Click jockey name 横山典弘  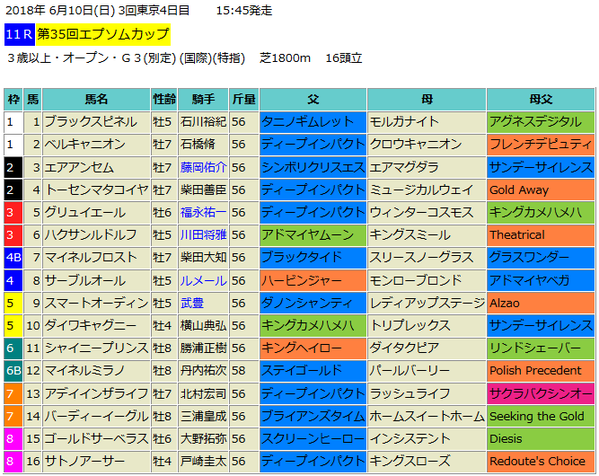click(203, 326)
